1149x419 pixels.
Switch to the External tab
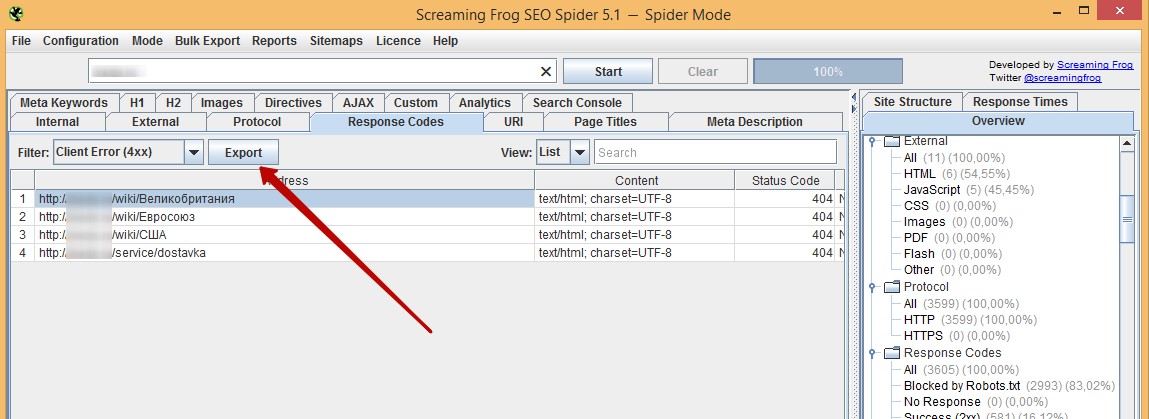pyautogui.click(x=155, y=122)
